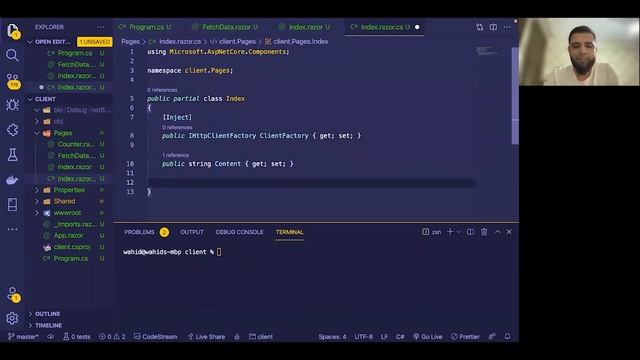This screenshot has height=360, width=640.
Task: Click the flame icon in status bar
Action: [237, 336]
